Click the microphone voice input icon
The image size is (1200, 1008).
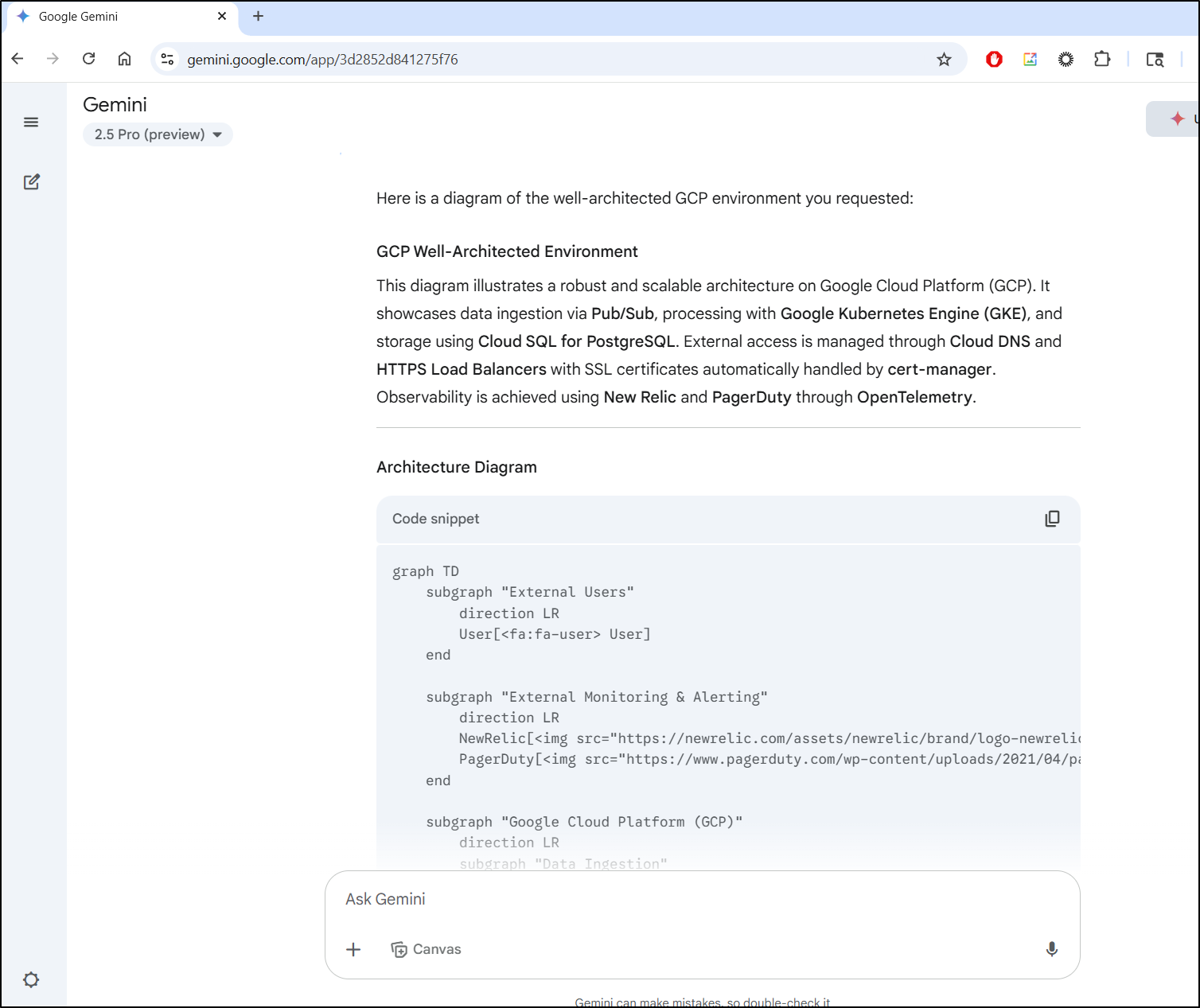pos(1051,948)
